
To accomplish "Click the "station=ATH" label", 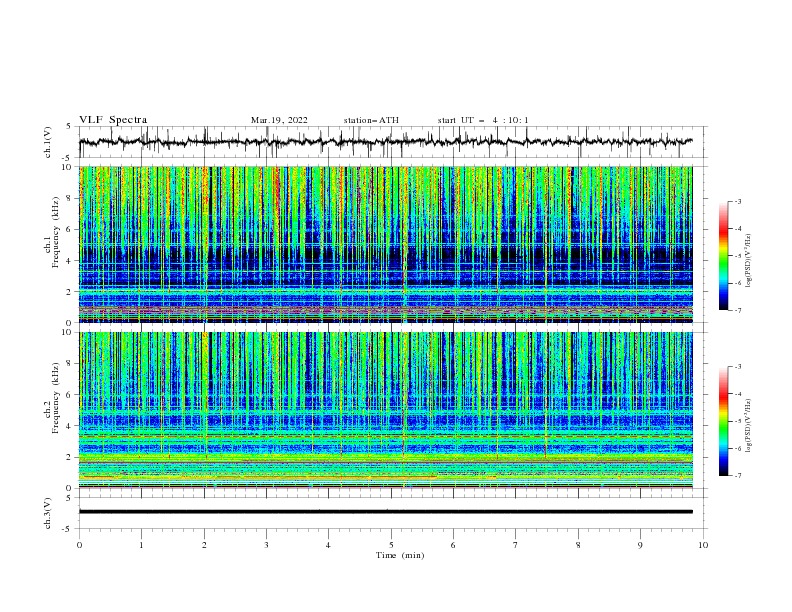I will 371,120.
